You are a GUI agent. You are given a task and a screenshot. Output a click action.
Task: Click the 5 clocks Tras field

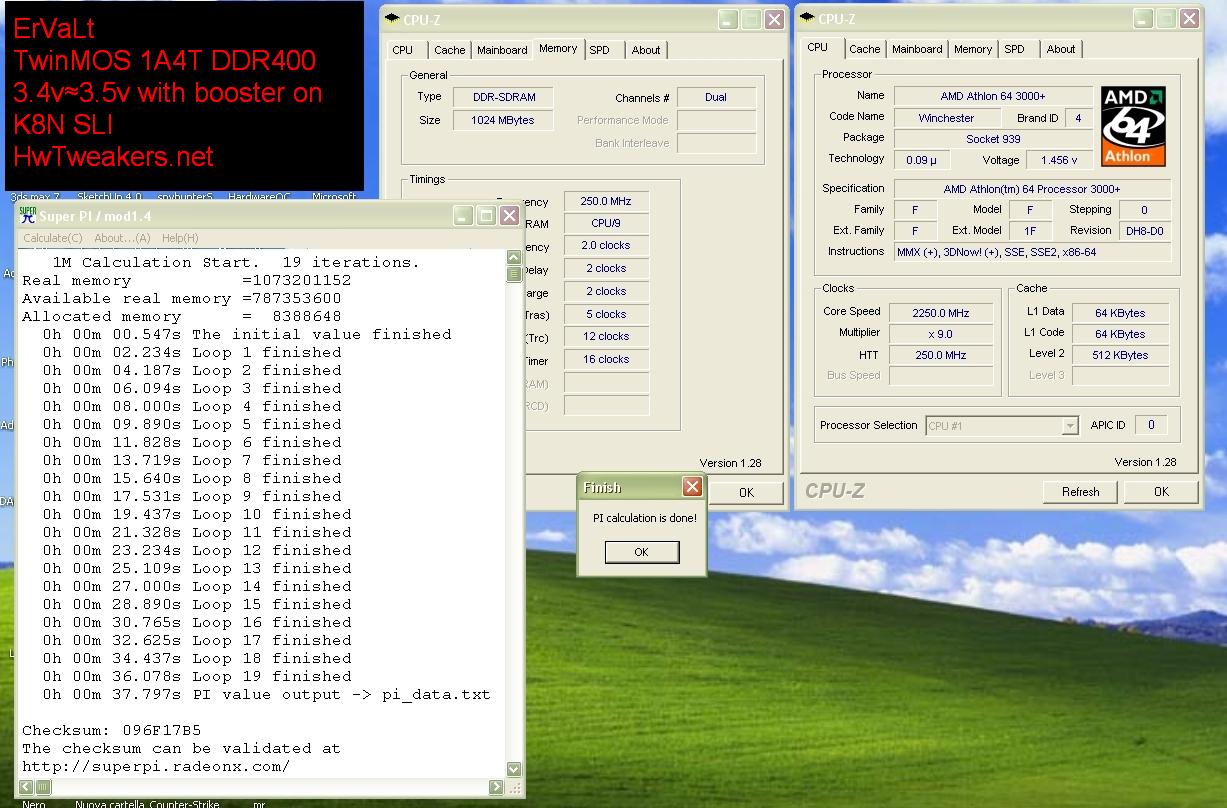(x=606, y=314)
